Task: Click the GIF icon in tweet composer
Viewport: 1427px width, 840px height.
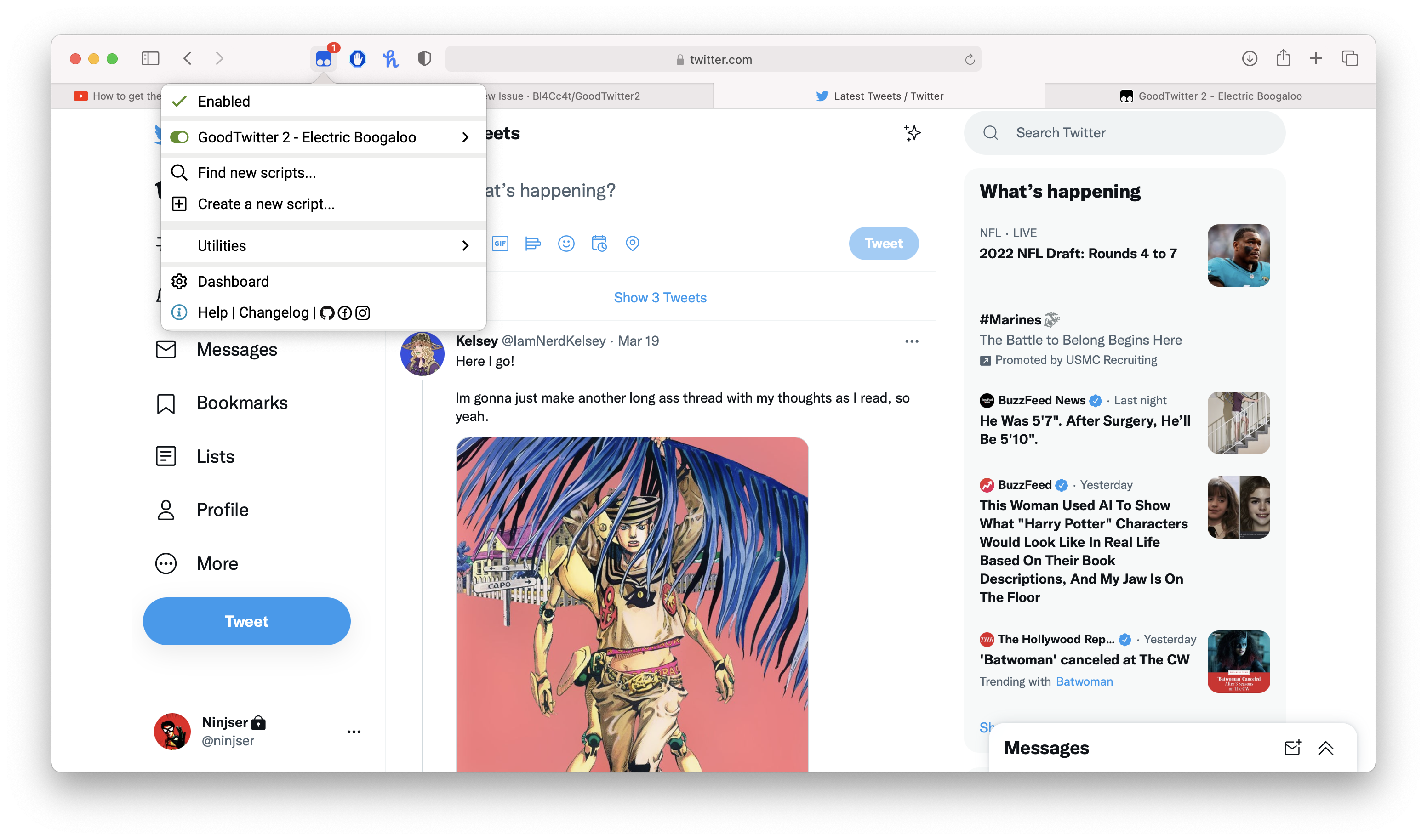Action: coord(500,244)
